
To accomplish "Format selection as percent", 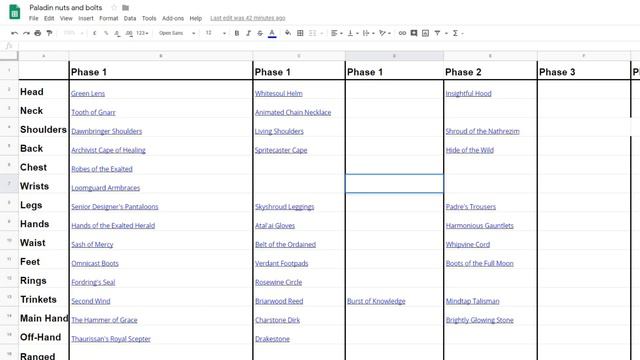I will [x=106, y=33].
